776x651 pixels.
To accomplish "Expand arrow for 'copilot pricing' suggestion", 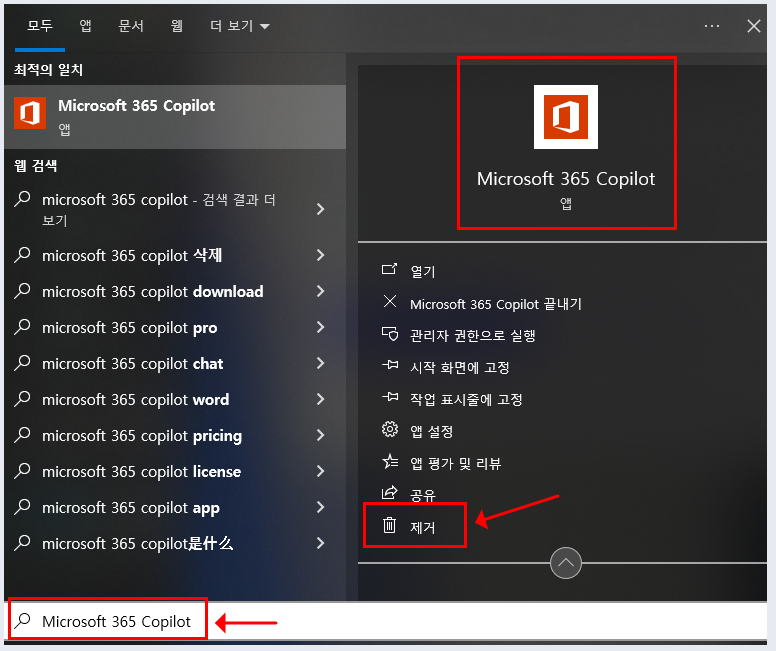I will (x=320, y=435).
